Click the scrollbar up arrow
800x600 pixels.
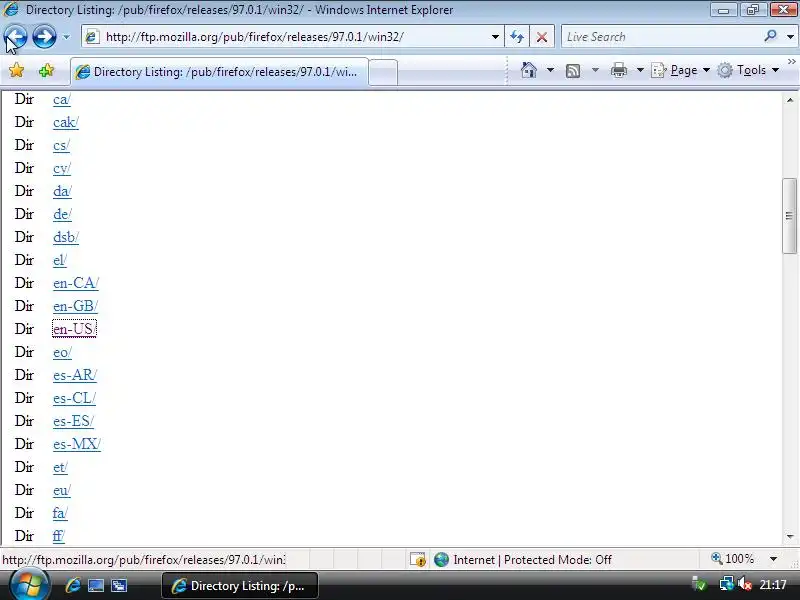pos(790,100)
